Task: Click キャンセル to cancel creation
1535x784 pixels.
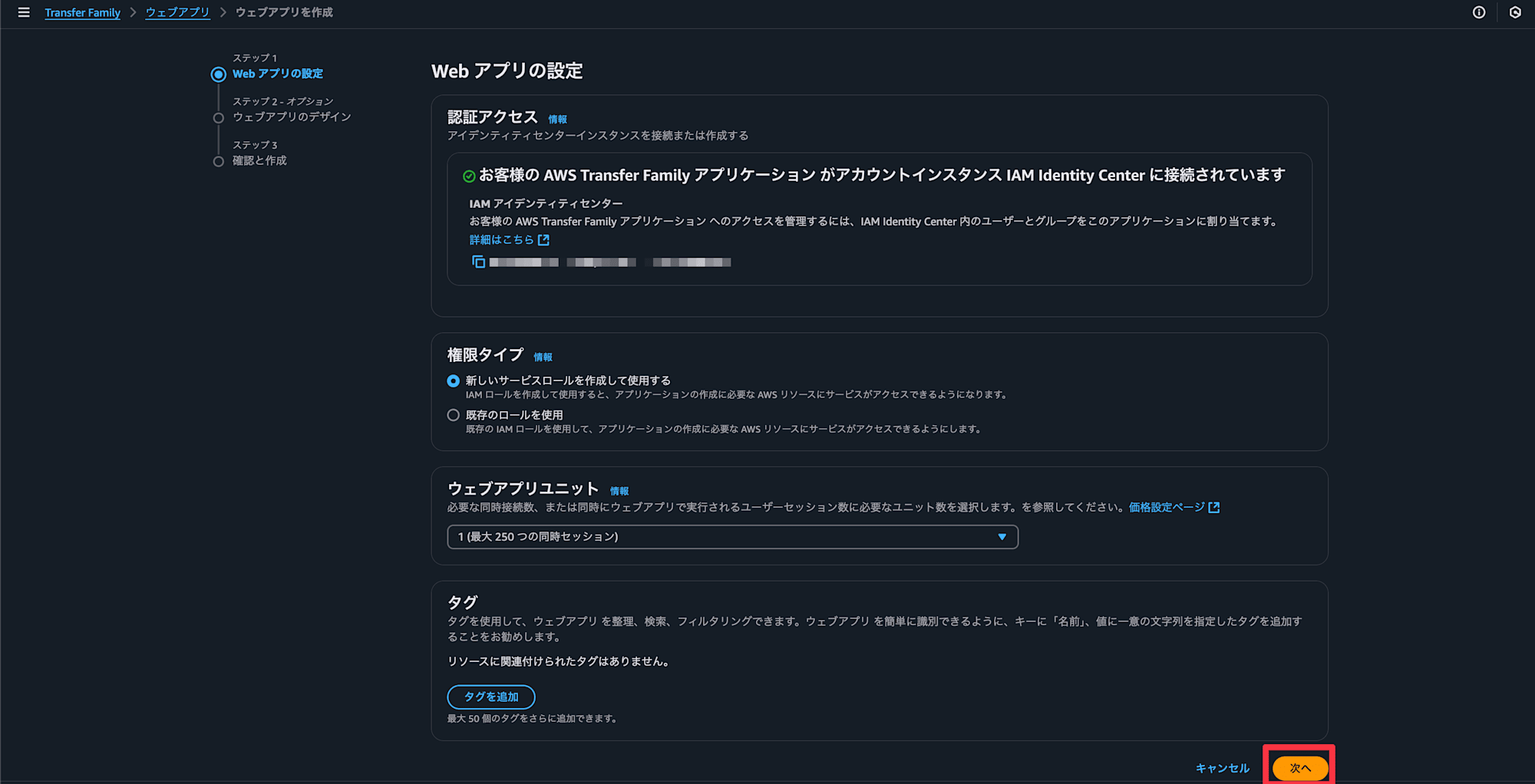Action: (1223, 768)
